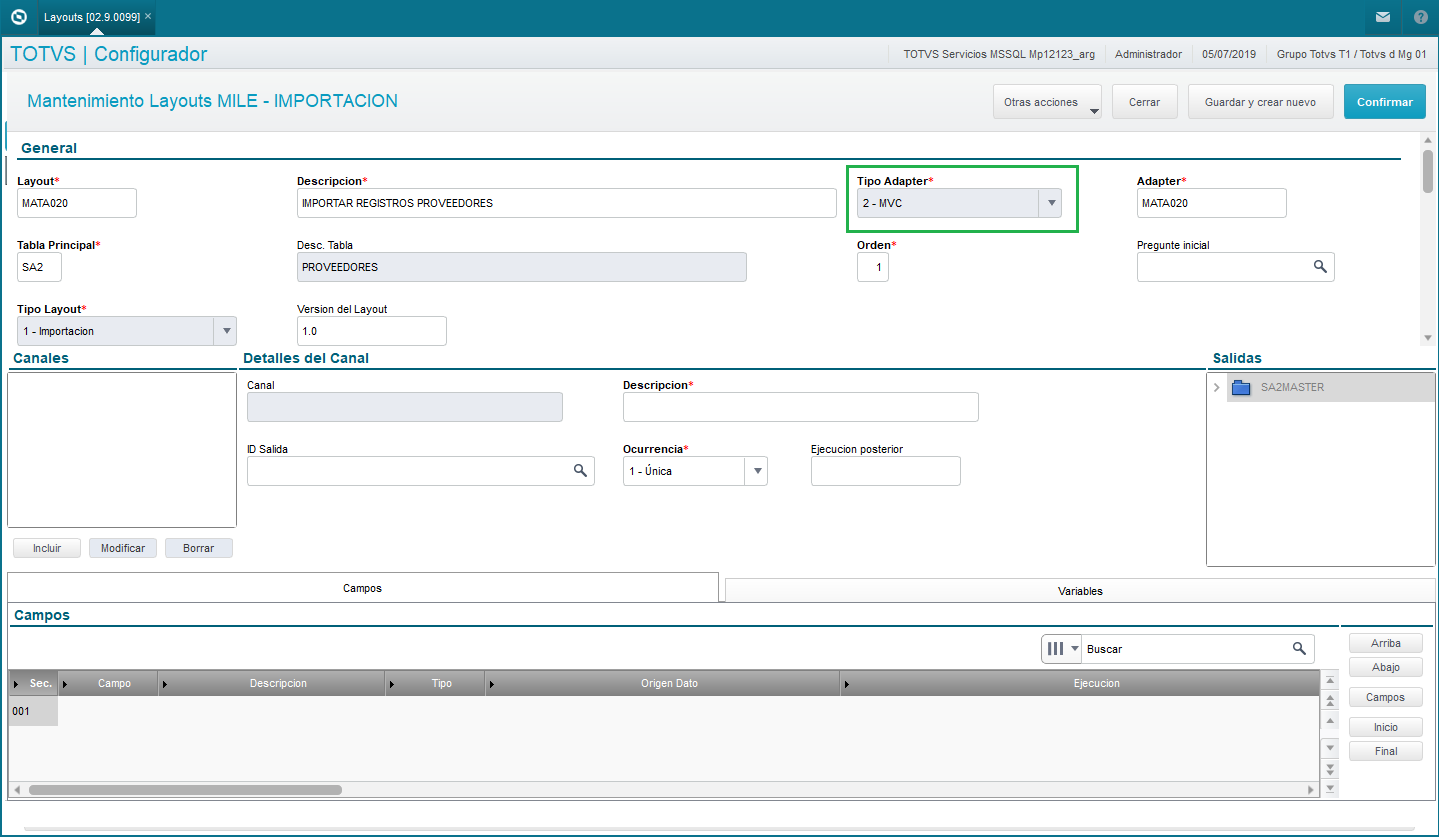Sort by the Sec. column header
1439x837 pixels.
pos(33,683)
